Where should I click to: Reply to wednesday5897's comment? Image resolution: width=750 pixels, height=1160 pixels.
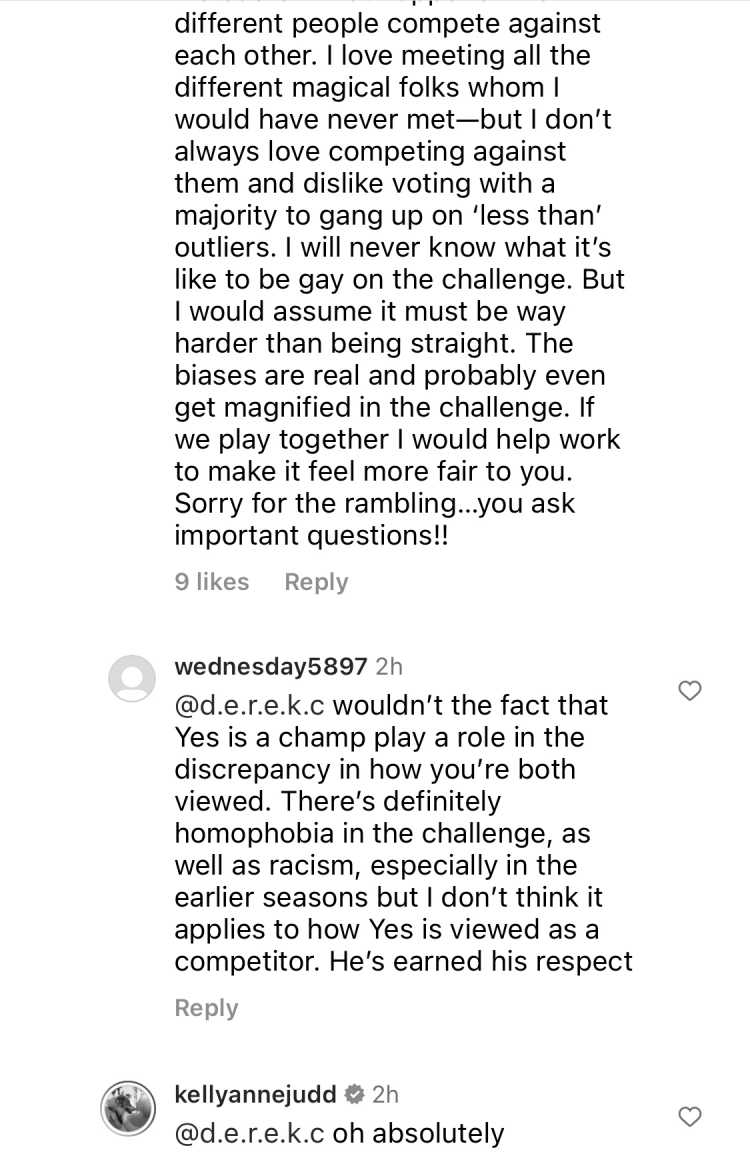coord(206,1008)
